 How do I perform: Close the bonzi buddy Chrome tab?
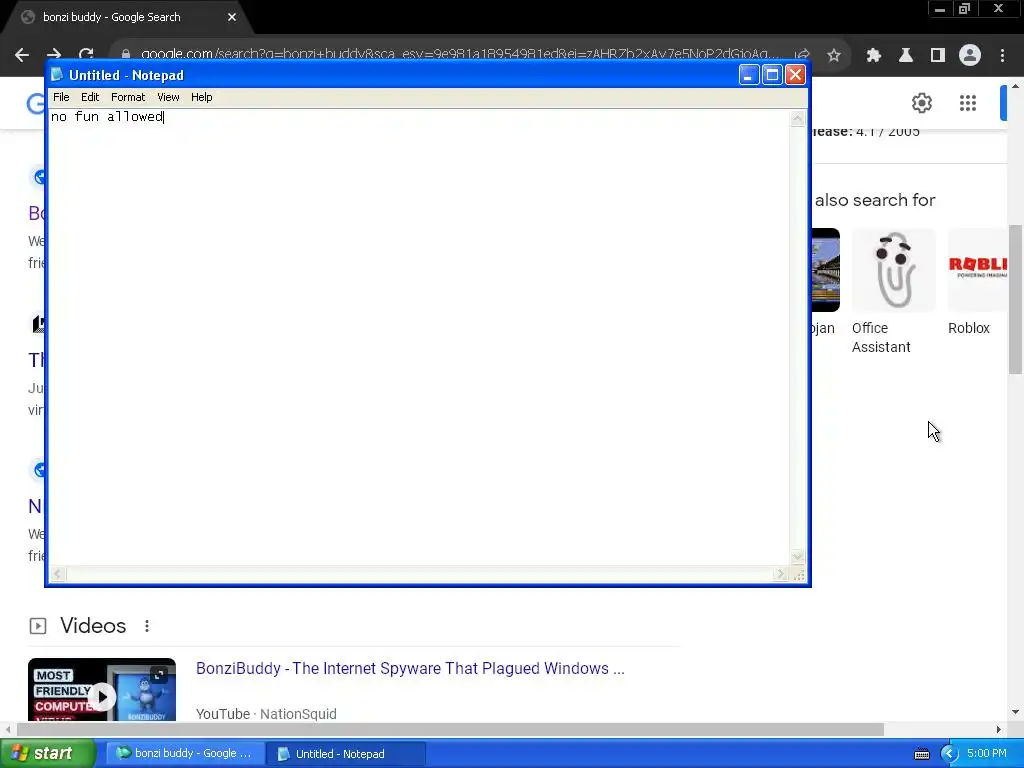pyautogui.click(x=232, y=17)
